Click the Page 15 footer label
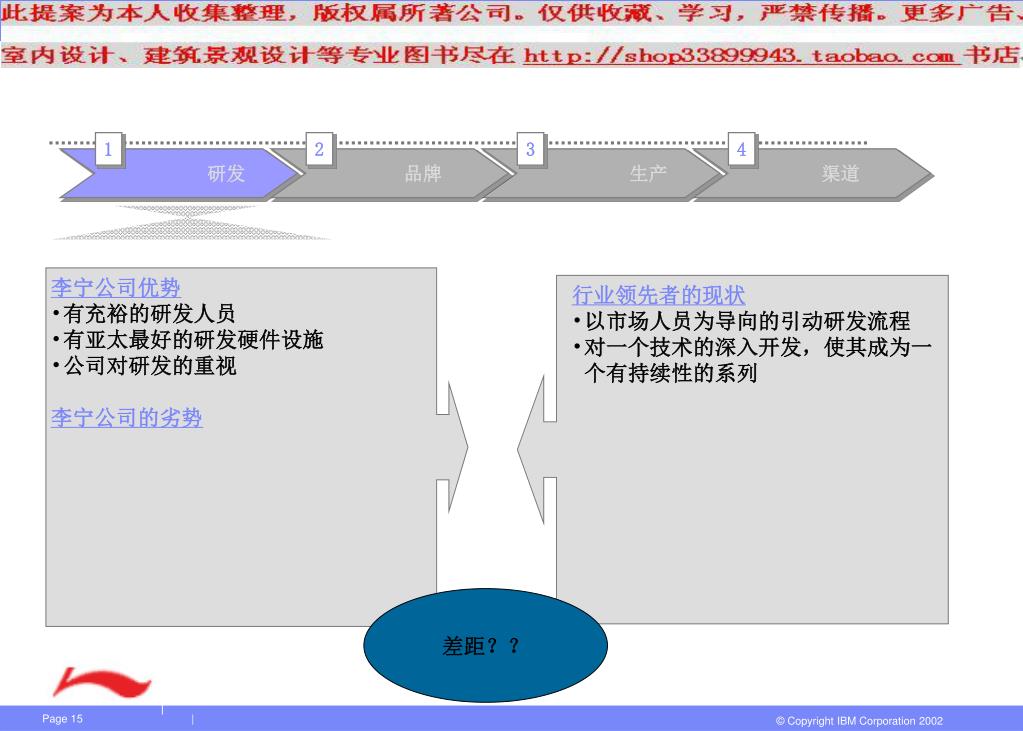 pos(62,719)
